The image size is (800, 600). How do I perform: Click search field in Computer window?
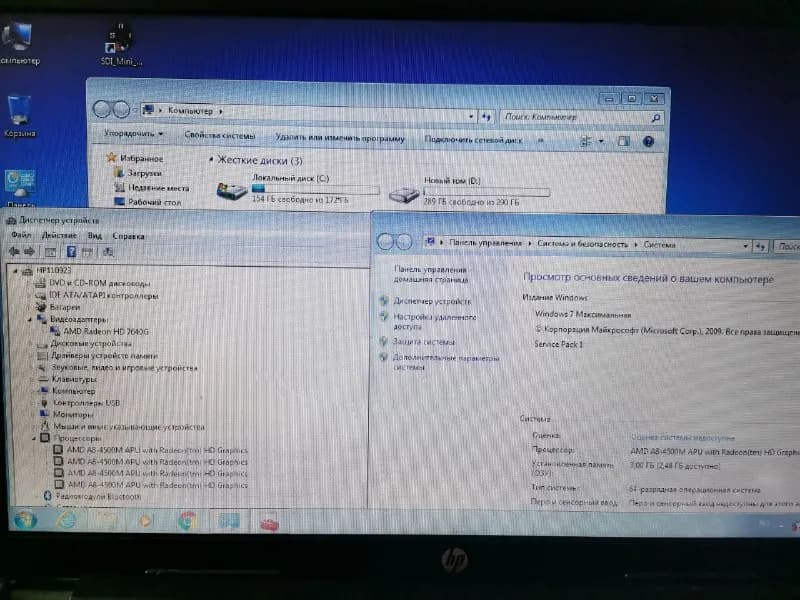click(577, 117)
